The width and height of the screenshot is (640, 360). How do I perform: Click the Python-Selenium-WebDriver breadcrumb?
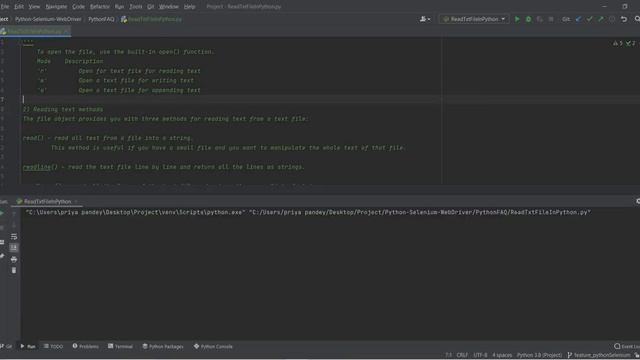[x=48, y=19]
